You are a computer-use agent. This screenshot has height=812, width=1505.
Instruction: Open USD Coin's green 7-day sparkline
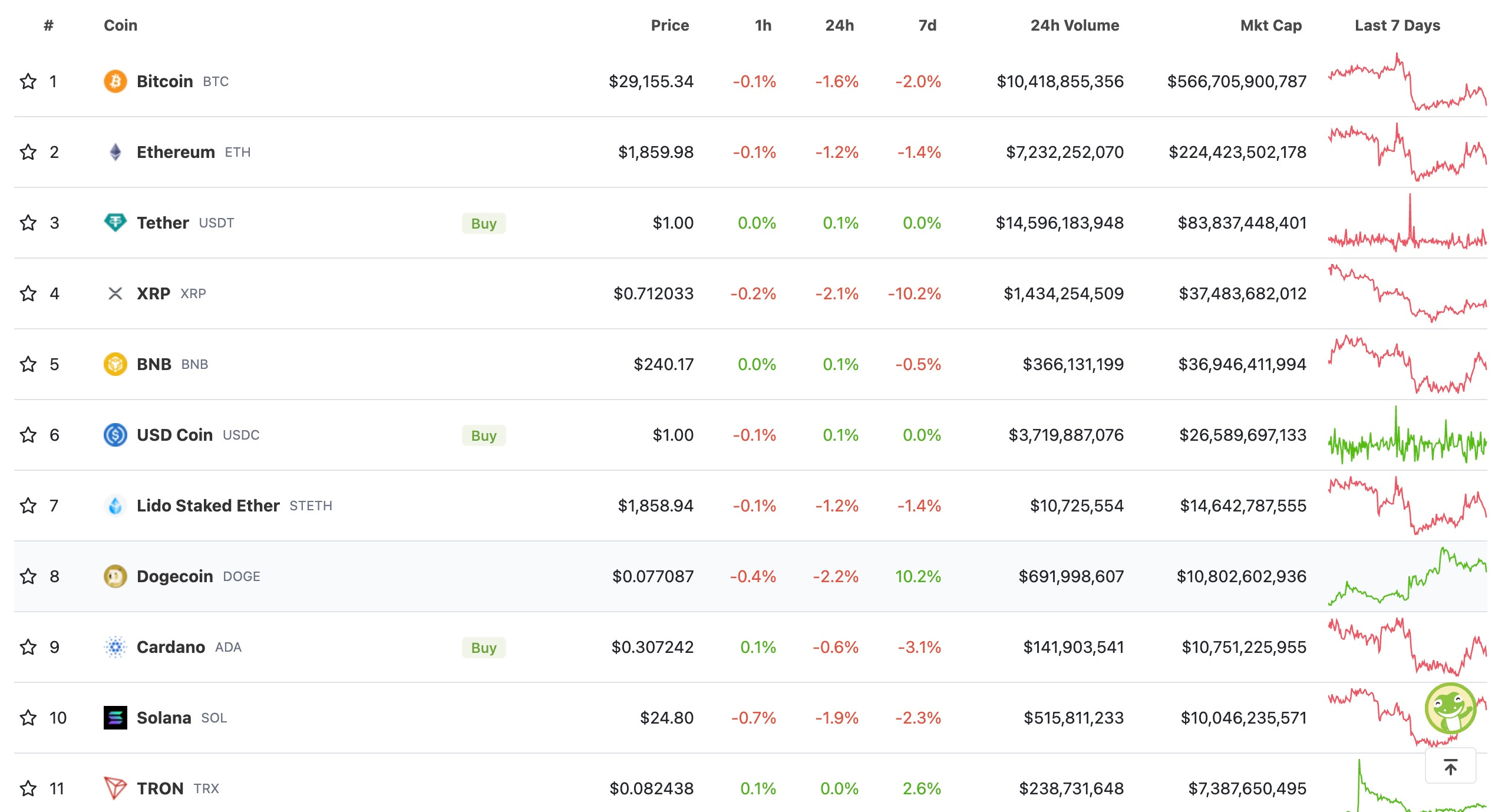pyautogui.click(x=1407, y=435)
